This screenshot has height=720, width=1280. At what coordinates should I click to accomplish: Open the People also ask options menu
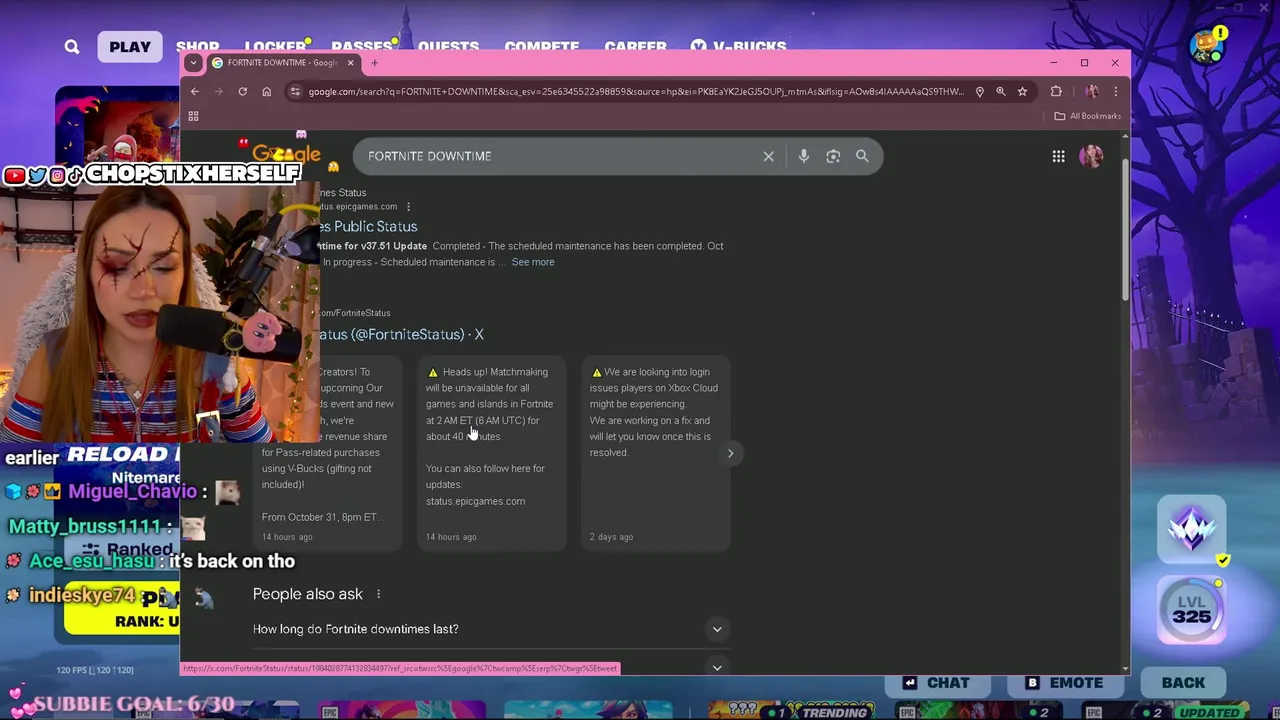(x=378, y=594)
